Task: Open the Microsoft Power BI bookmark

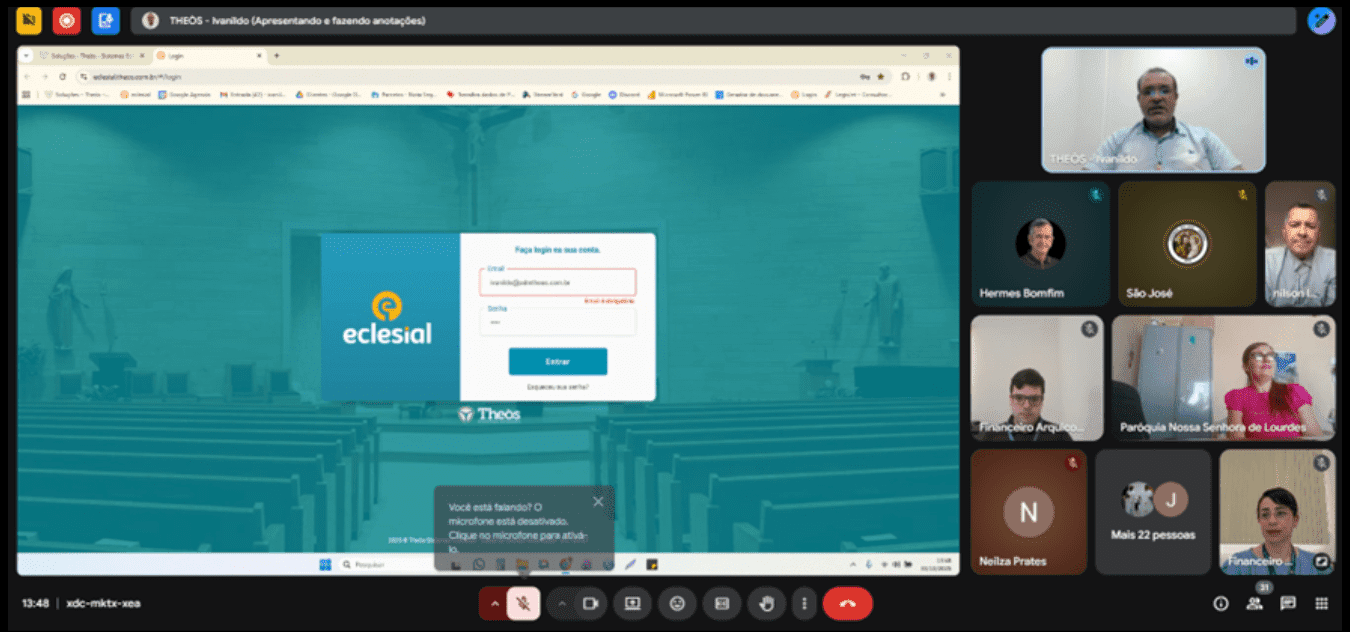Action: [x=678, y=94]
